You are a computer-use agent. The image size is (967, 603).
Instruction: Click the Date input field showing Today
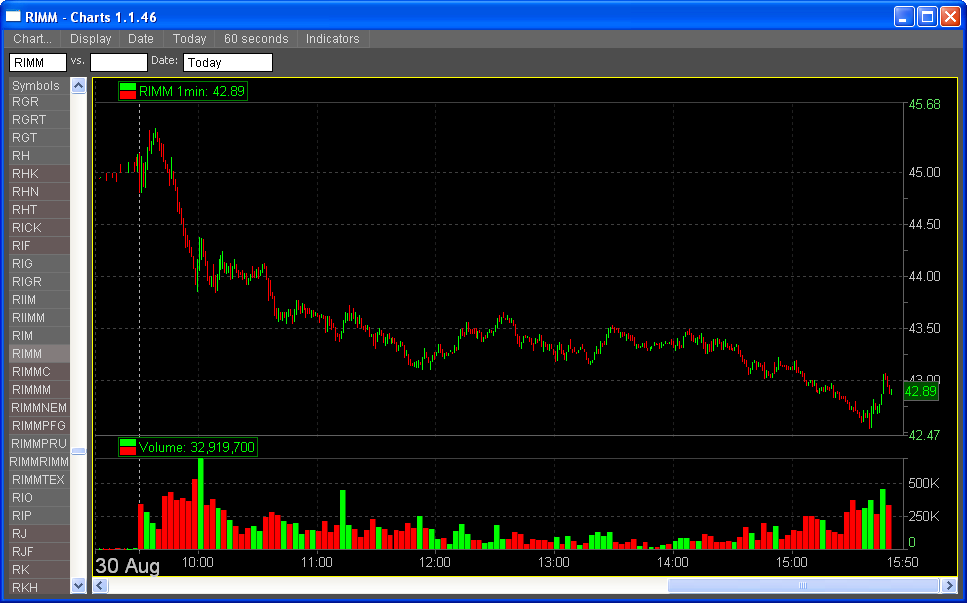pos(228,62)
